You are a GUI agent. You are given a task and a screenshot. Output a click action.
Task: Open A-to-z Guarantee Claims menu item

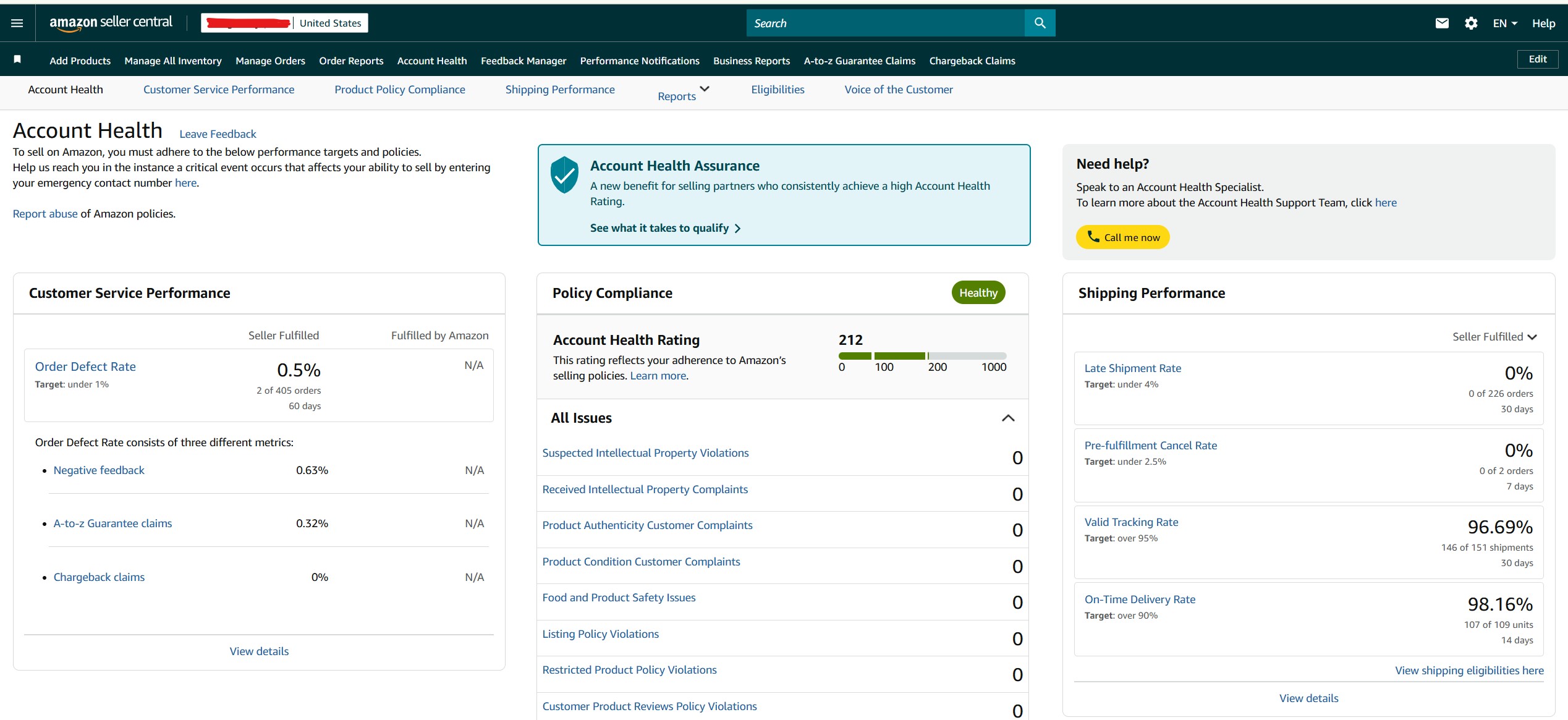[x=859, y=61]
